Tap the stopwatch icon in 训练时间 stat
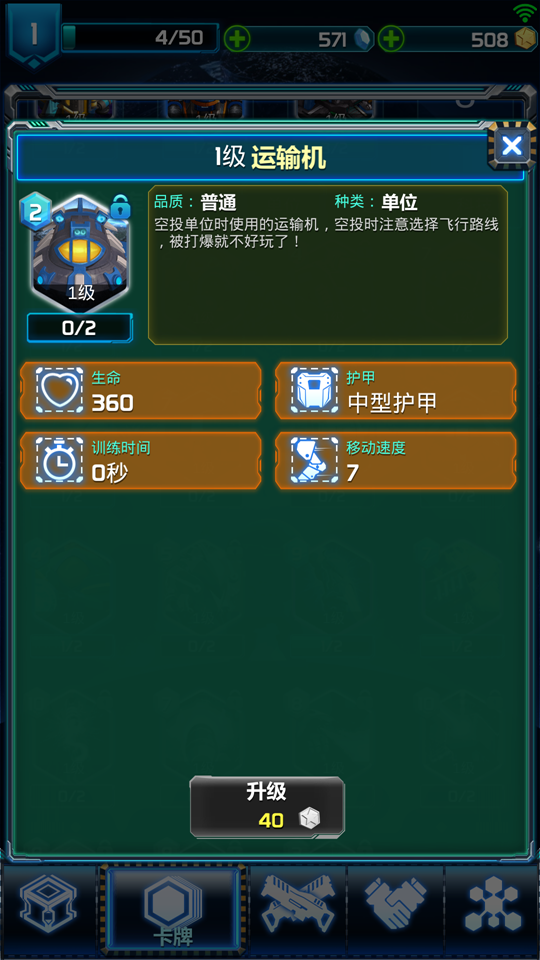540x960 pixels. (59, 460)
